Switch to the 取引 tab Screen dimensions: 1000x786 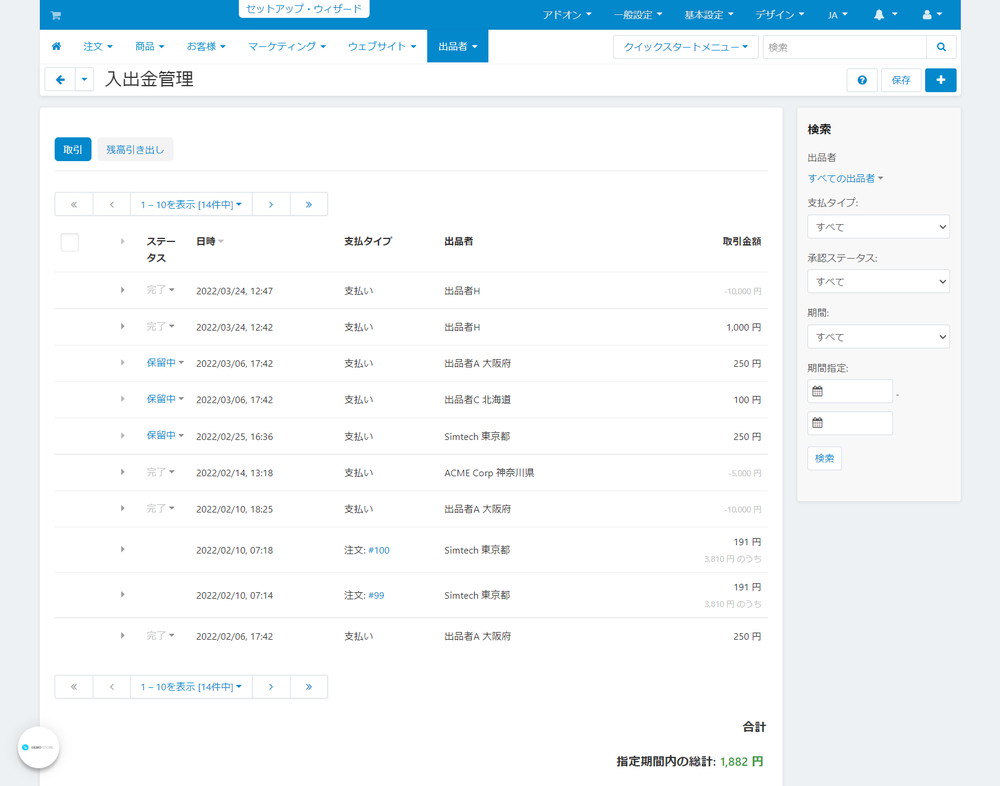click(x=73, y=149)
